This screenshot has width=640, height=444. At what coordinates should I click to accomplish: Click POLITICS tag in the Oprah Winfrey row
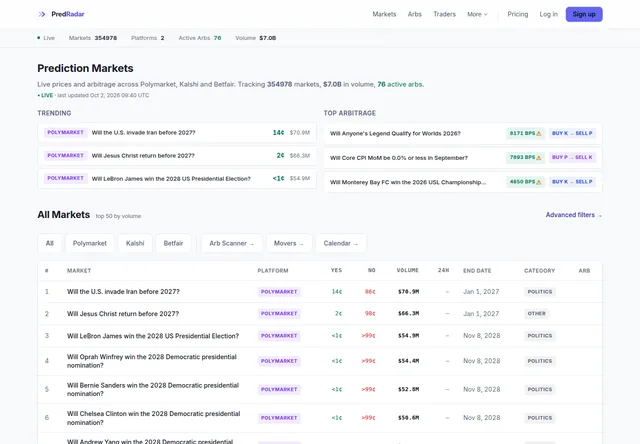pyautogui.click(x=540, y=361)
